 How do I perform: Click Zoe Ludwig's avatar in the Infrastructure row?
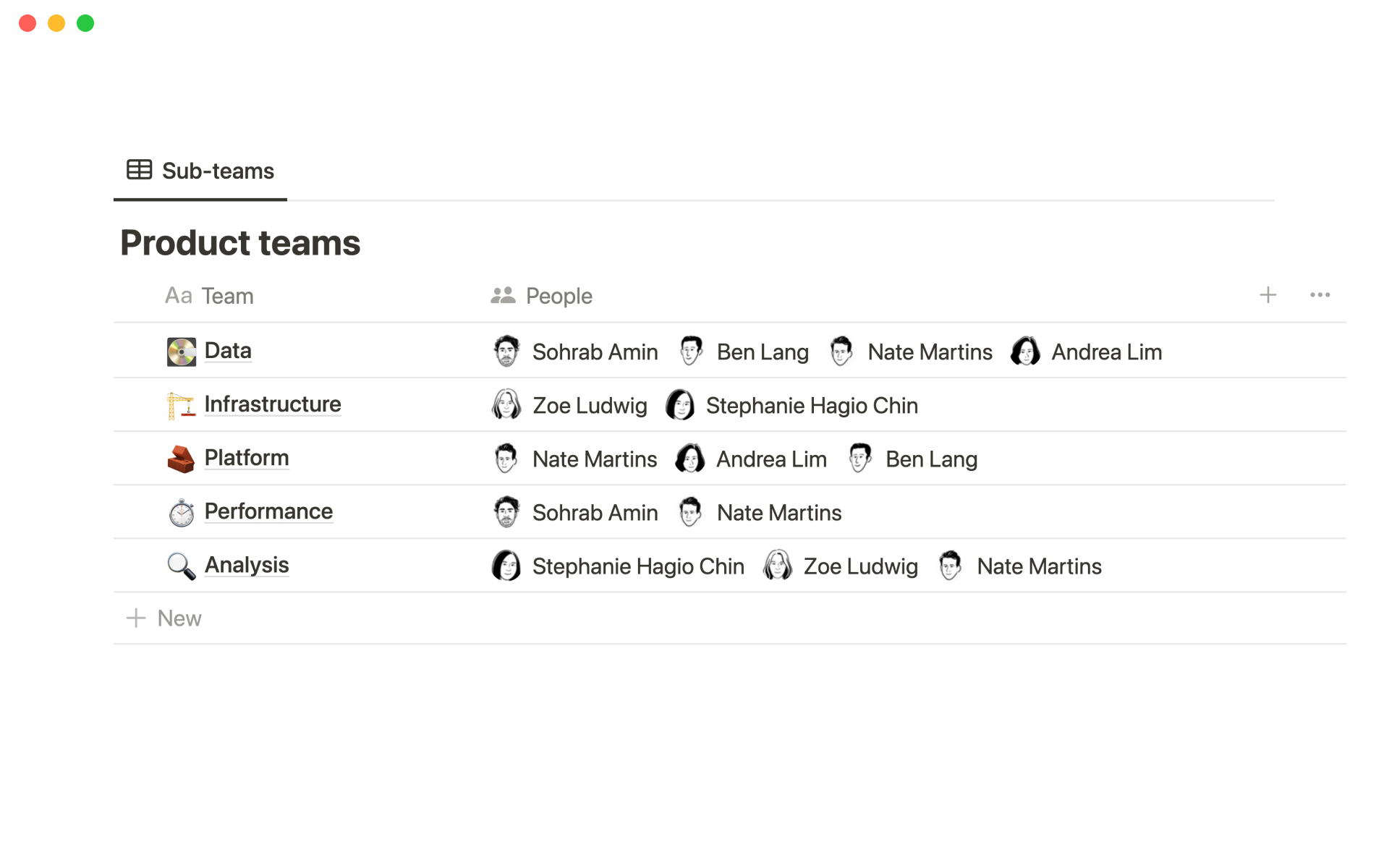(x=506, y=405)
